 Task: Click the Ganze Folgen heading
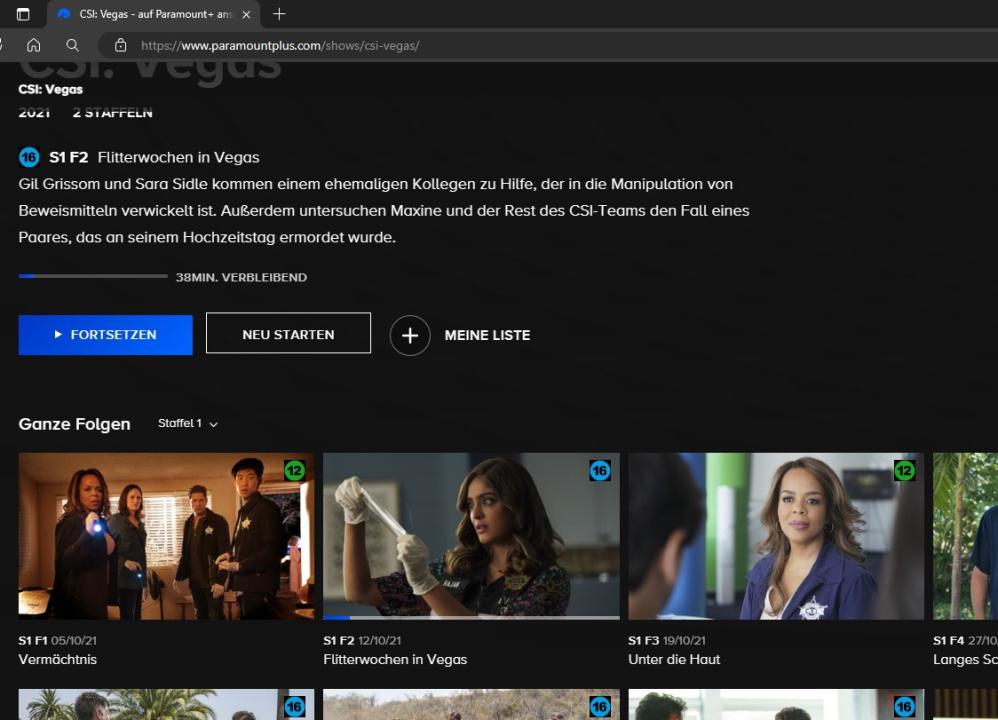74,424
